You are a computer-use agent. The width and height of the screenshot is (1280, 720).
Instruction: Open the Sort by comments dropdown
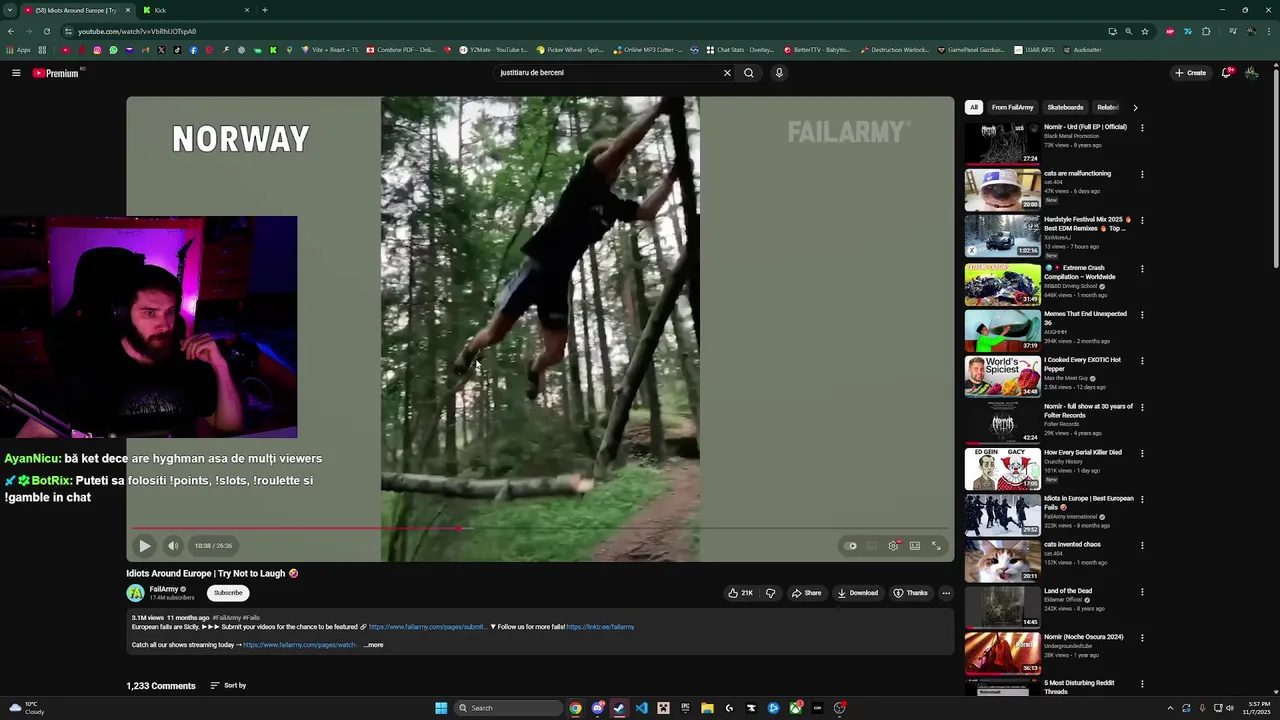[x=228, y=686]
